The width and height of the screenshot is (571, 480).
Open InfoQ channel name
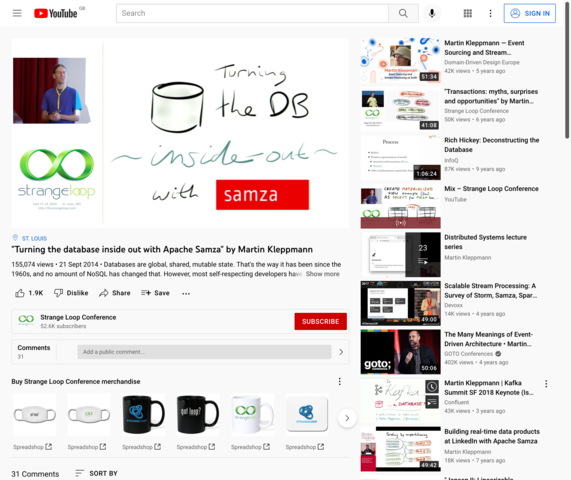(451, 160)
